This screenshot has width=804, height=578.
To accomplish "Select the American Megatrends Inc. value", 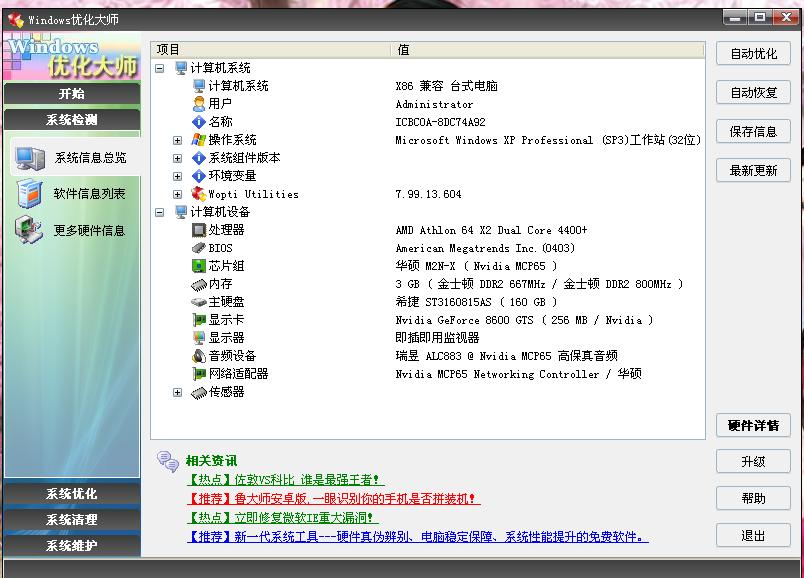I will click(x=485, y=248).
